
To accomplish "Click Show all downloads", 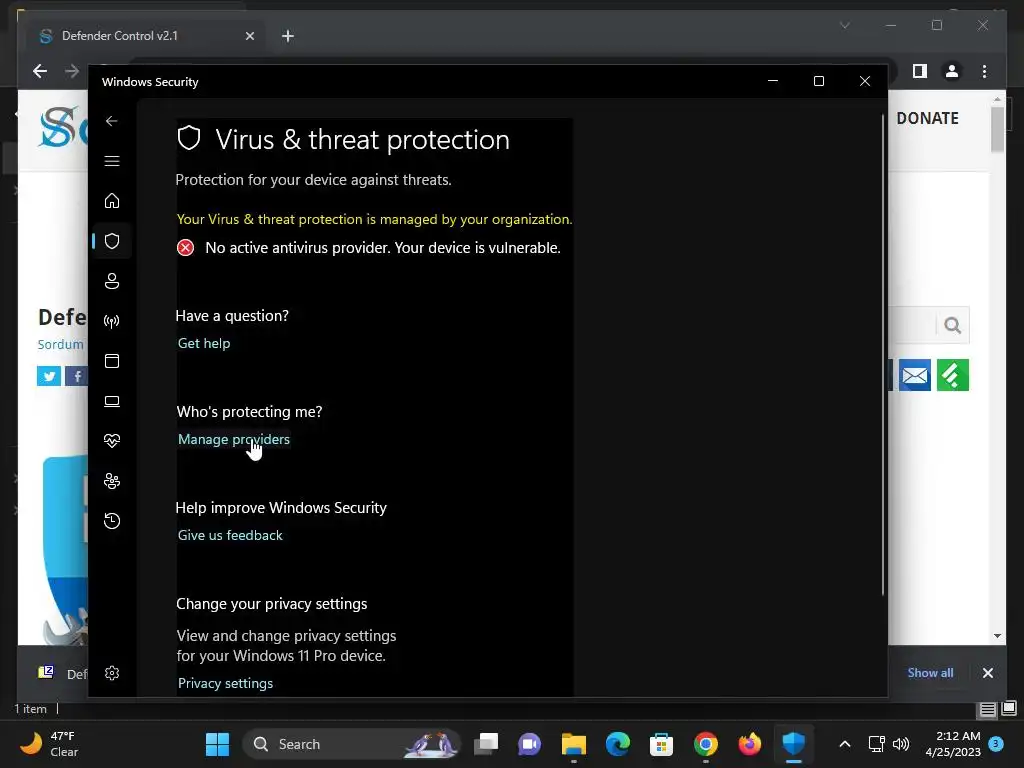I will (x=930, y=673).
